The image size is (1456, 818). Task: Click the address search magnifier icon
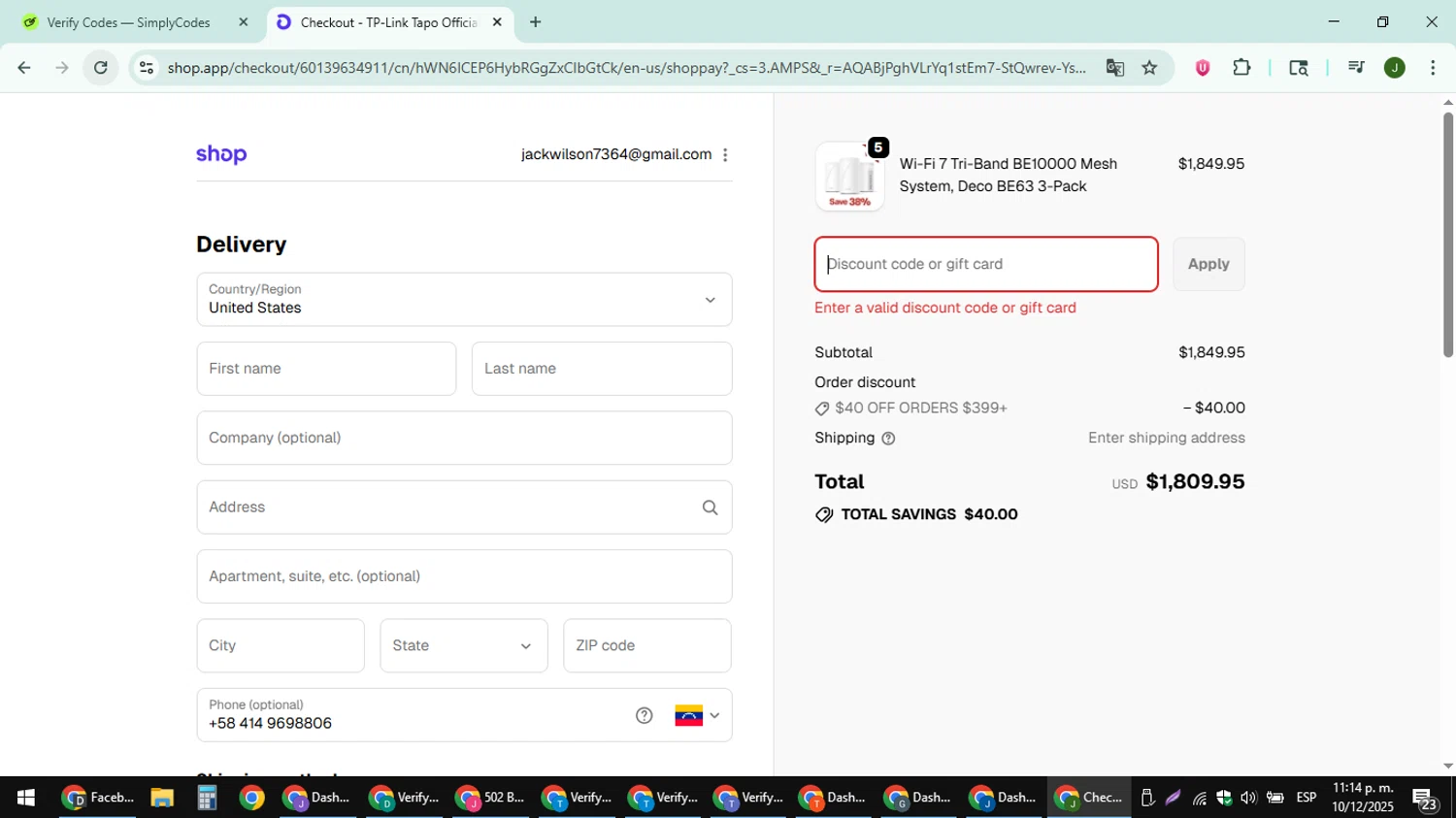[x=710, y=507]
